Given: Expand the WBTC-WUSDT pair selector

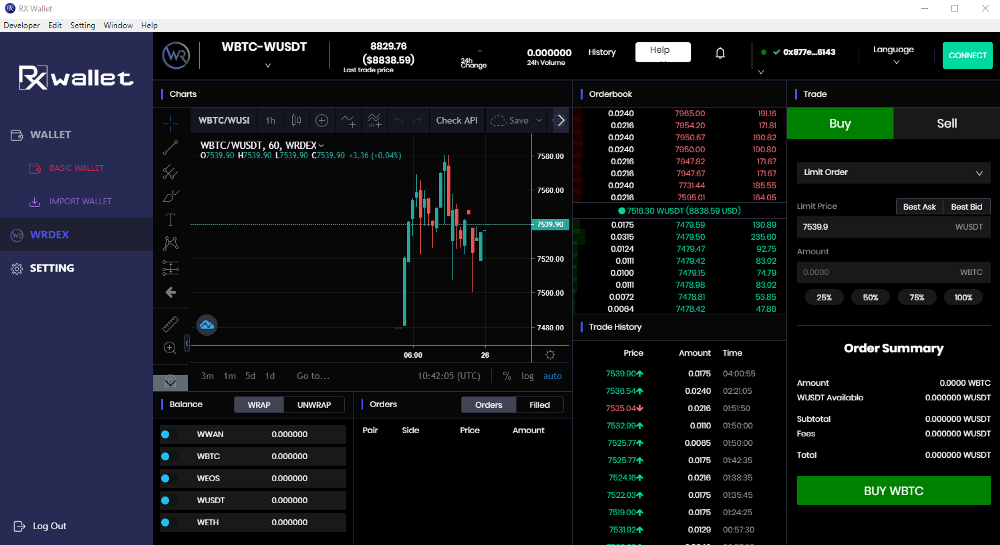Looking at the screenshot, I should (x=268, y=66).
